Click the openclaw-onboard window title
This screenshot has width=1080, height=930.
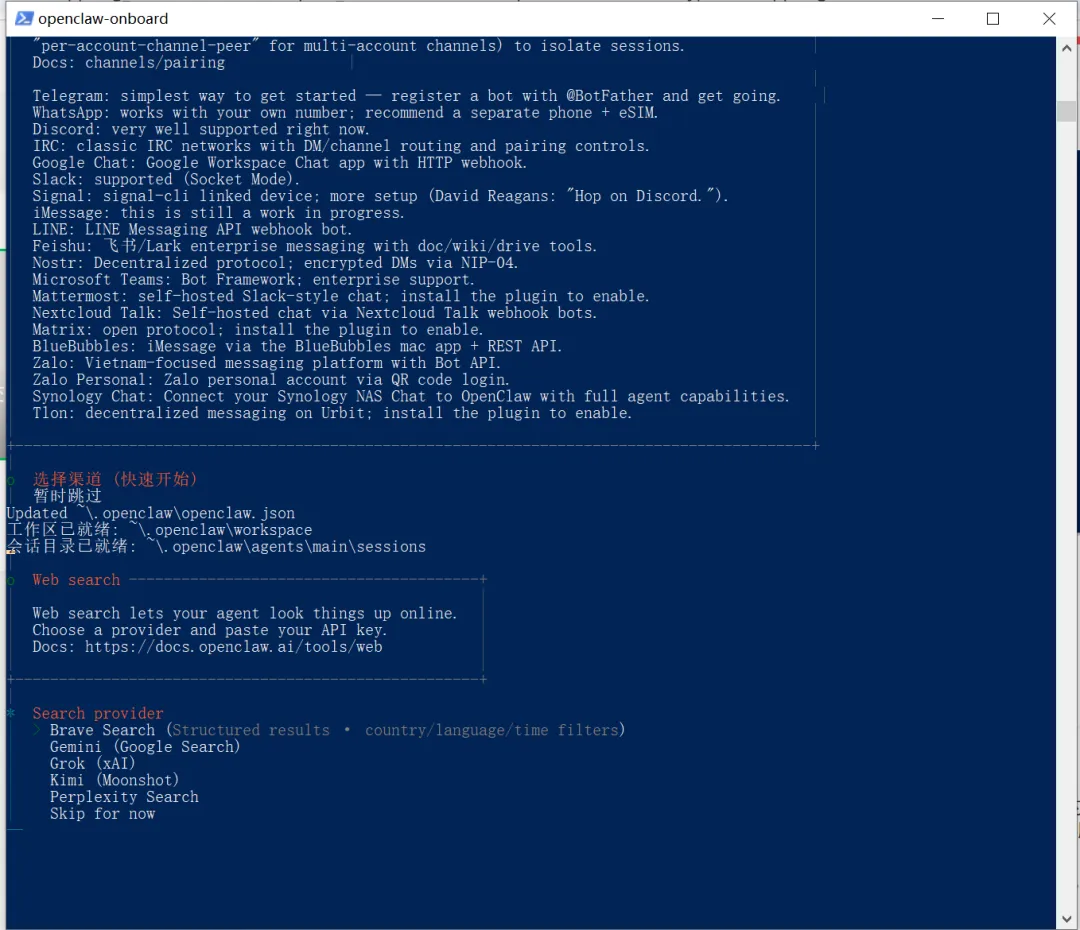point(103,19)
